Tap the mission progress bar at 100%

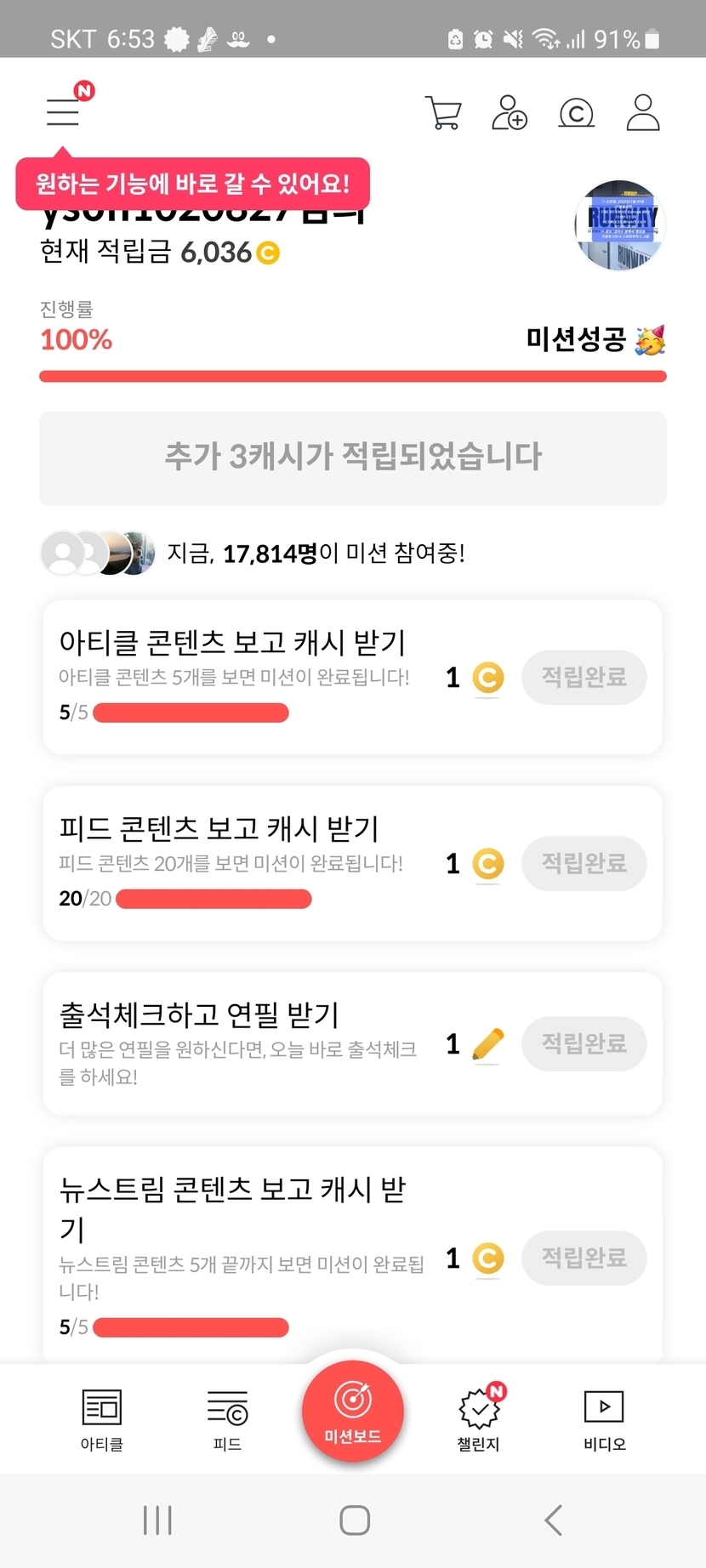coord(353,376)
